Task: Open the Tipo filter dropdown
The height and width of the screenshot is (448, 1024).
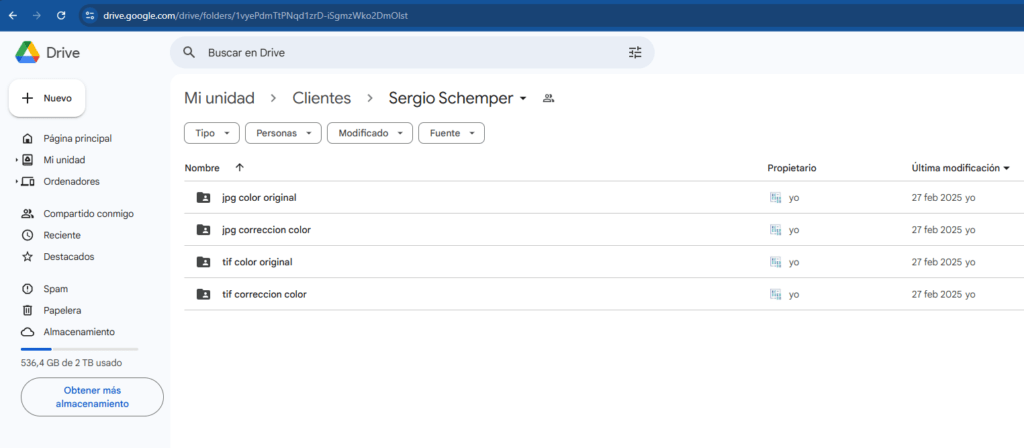Action: tap(212, 133)
